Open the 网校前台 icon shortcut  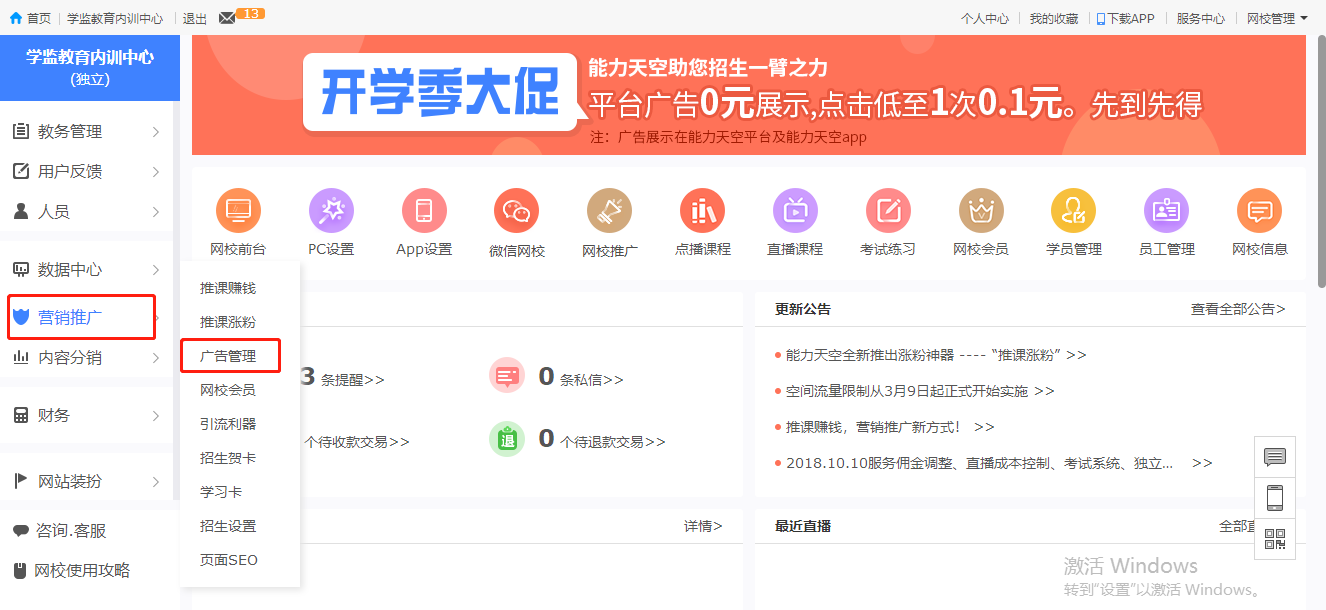(x=238, y=211)
